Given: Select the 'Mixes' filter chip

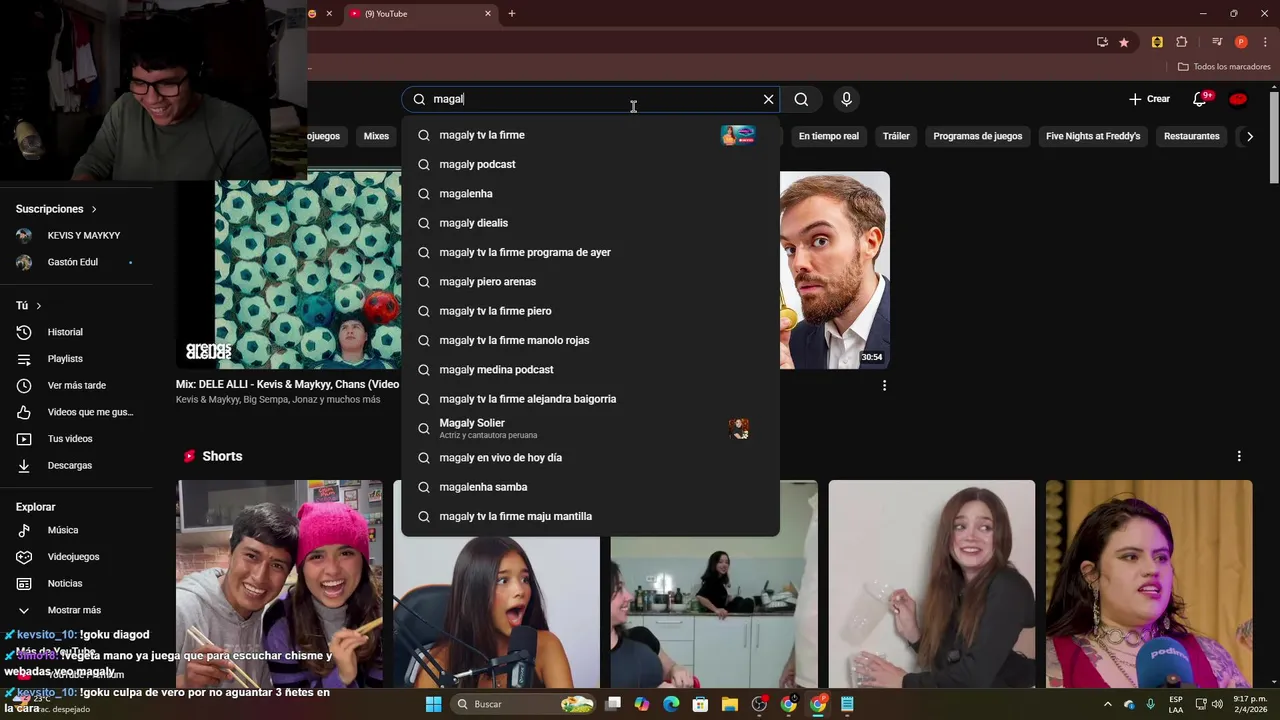Looking at the screenshot, I should [376, 136].
